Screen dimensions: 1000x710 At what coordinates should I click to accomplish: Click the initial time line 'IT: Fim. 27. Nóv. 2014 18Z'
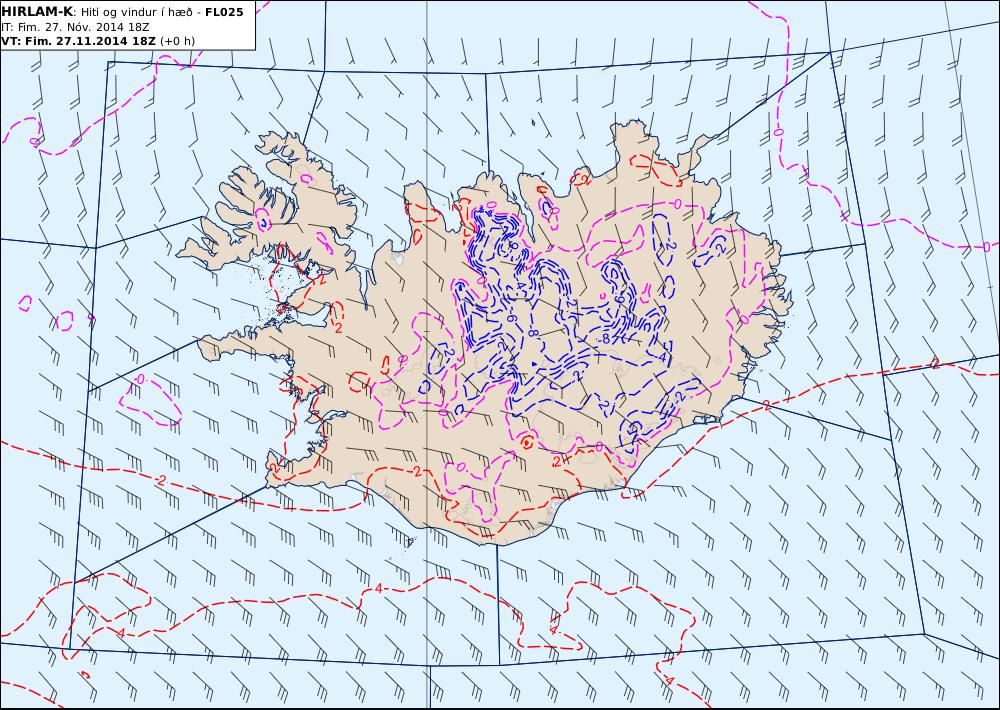(x=75, y=27)
